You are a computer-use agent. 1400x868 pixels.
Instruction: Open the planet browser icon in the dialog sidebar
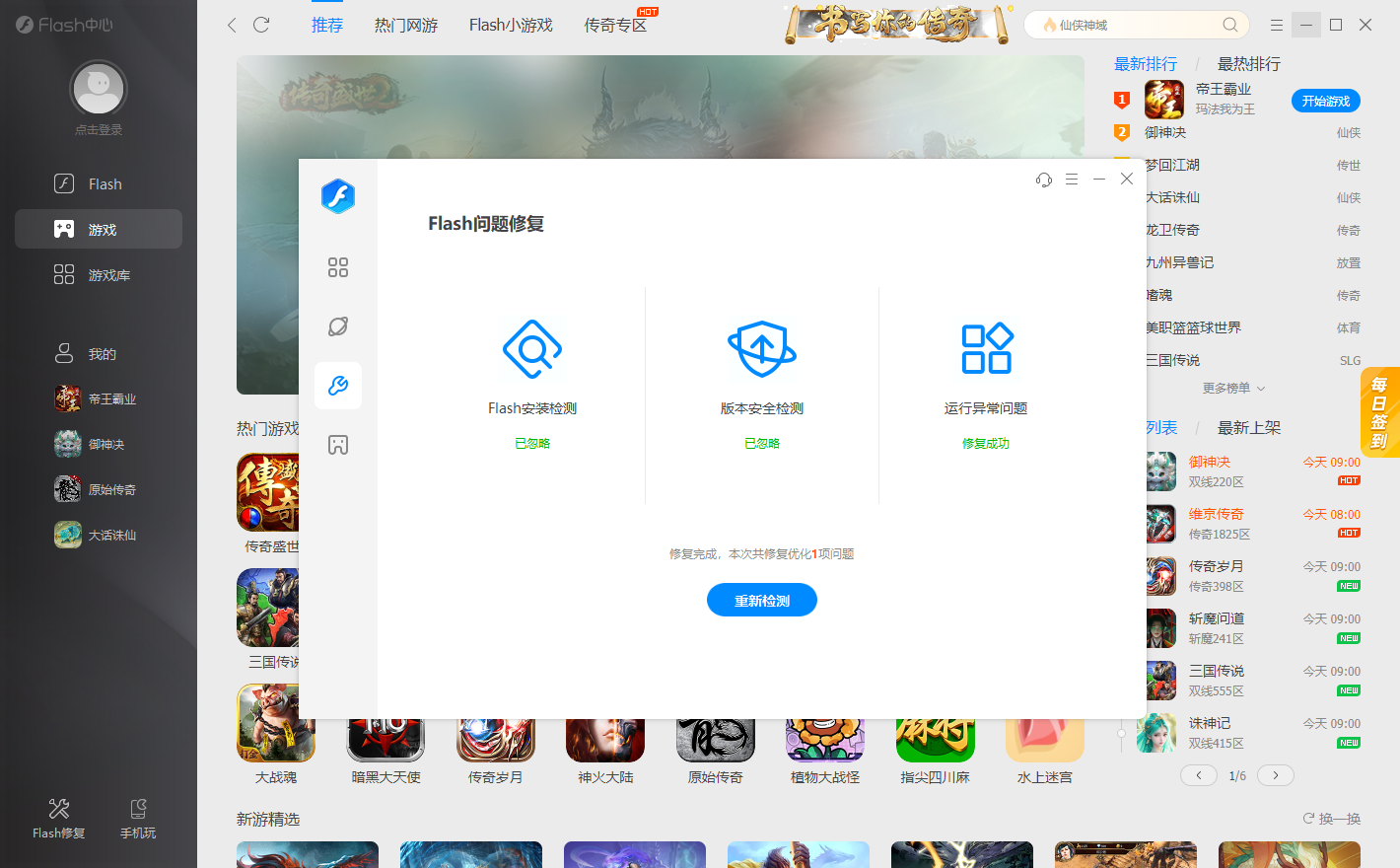[x=338, y=326]
